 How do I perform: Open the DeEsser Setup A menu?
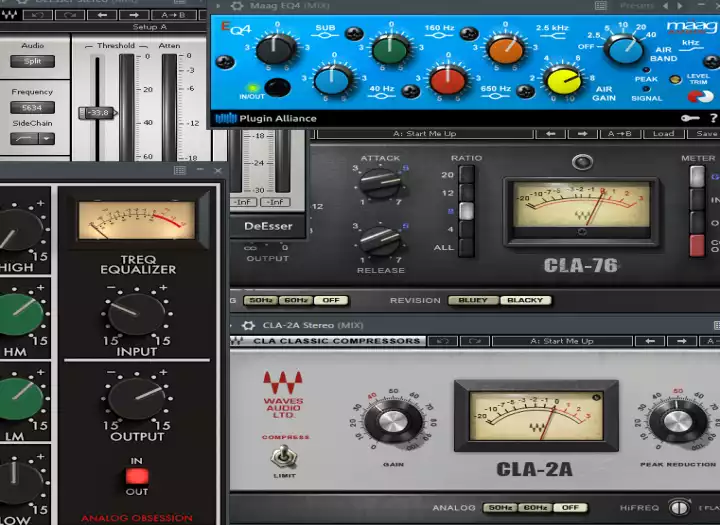[150, 27]
